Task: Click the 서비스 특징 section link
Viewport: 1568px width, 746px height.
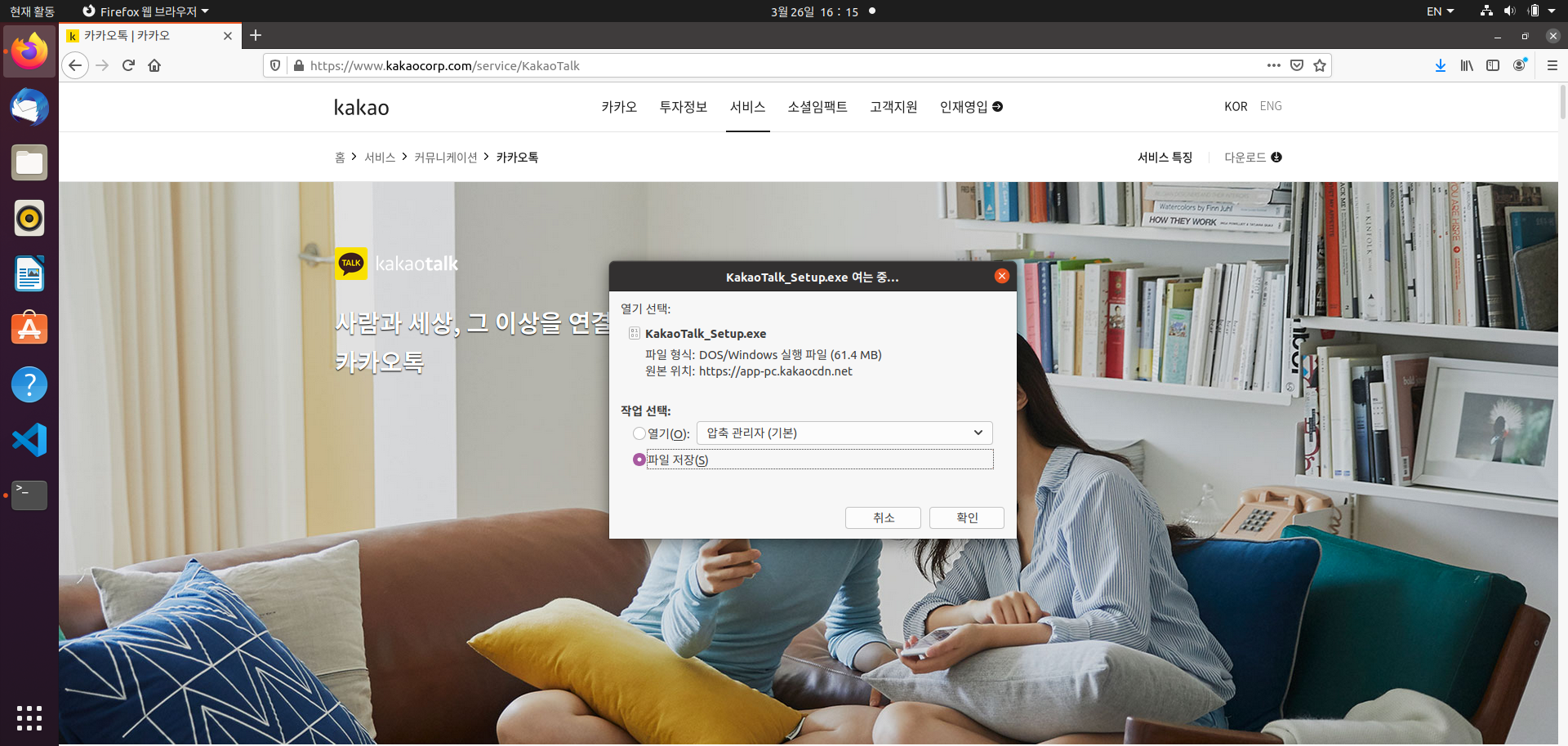Action: (x=1165, y=158)
